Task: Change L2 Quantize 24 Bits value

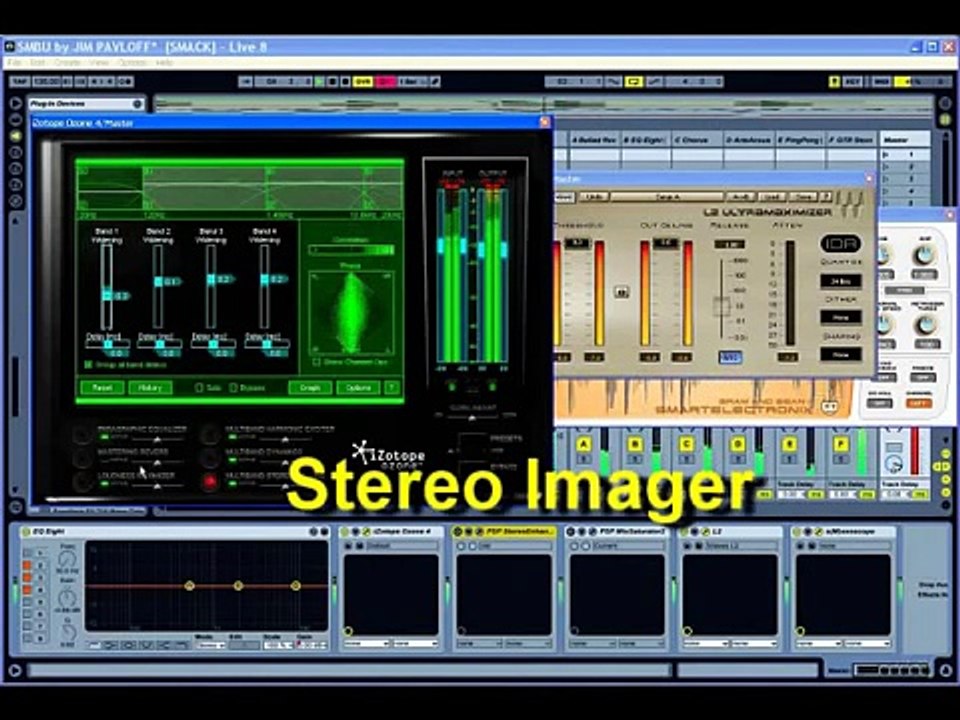Action: (841, 281)
